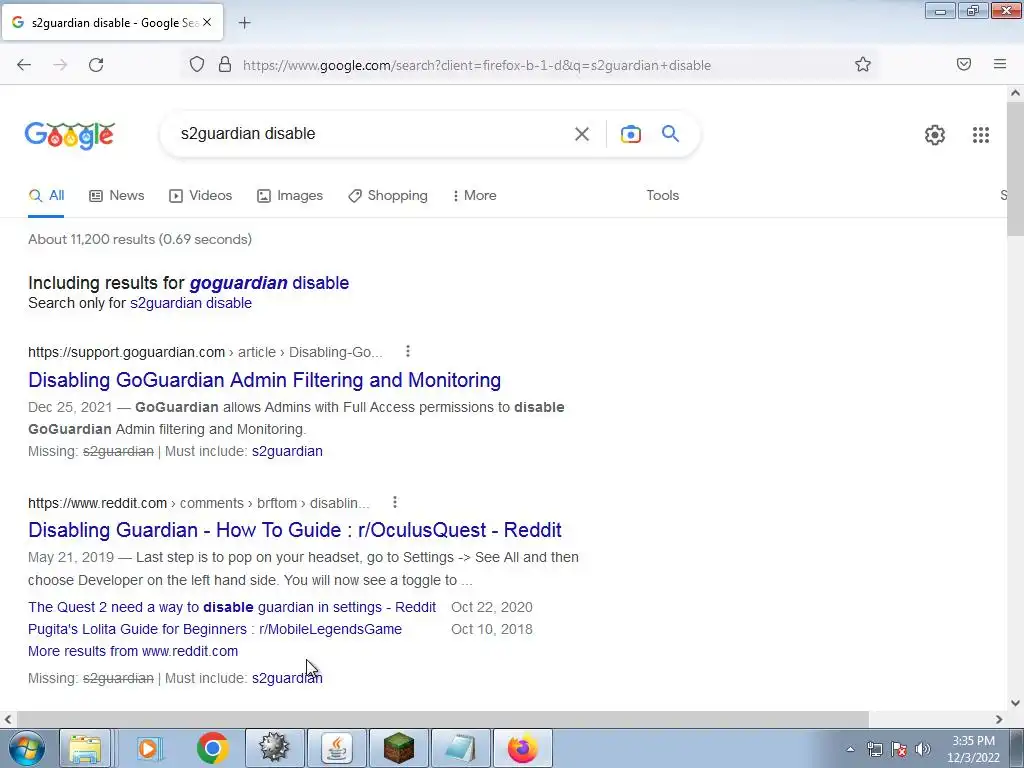This screenshot has width=1024, height=768.
Task: Open the gear application in taskbar
Action: point(274,748)
